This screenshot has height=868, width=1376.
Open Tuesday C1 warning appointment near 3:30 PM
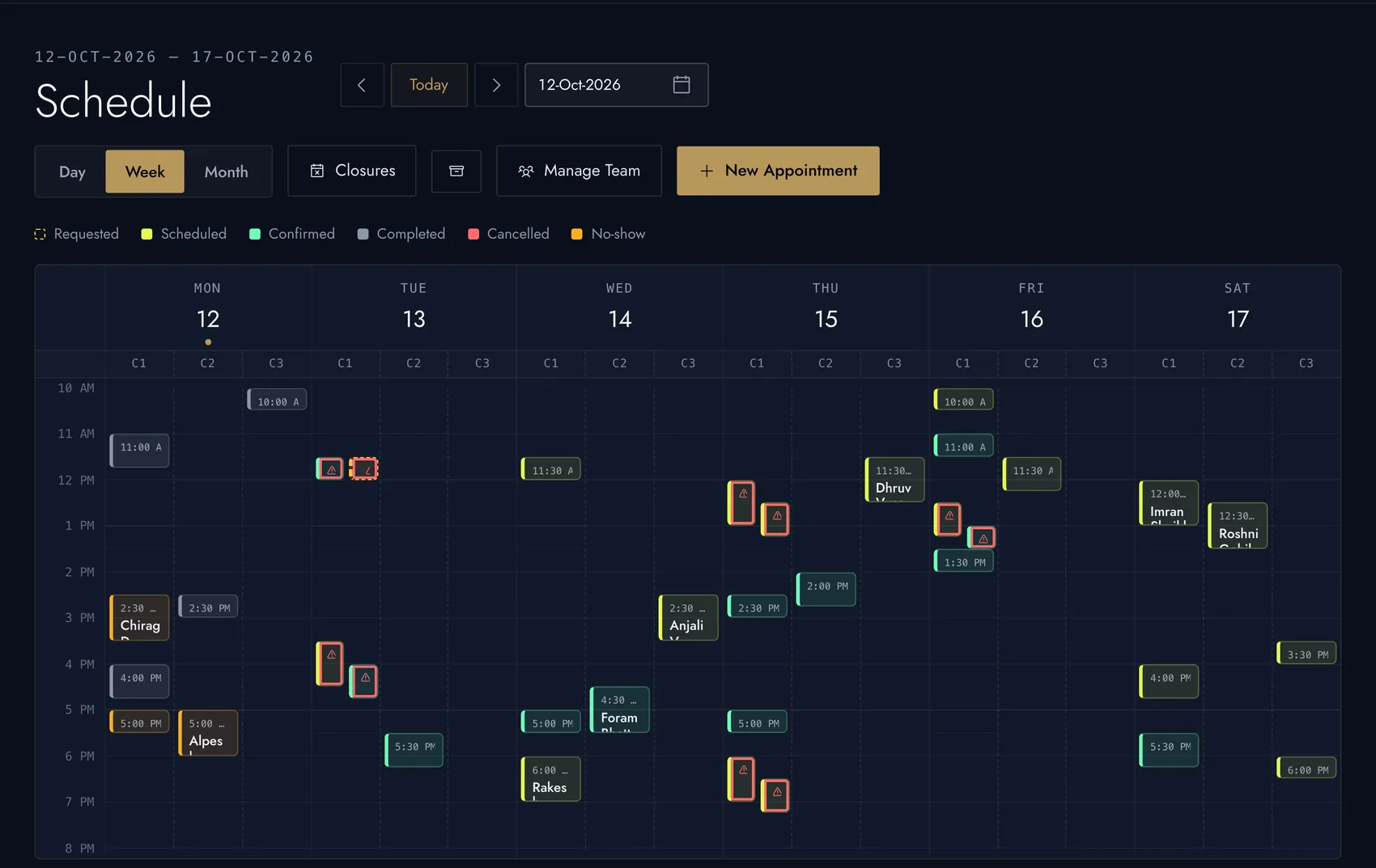pos(329,663)
